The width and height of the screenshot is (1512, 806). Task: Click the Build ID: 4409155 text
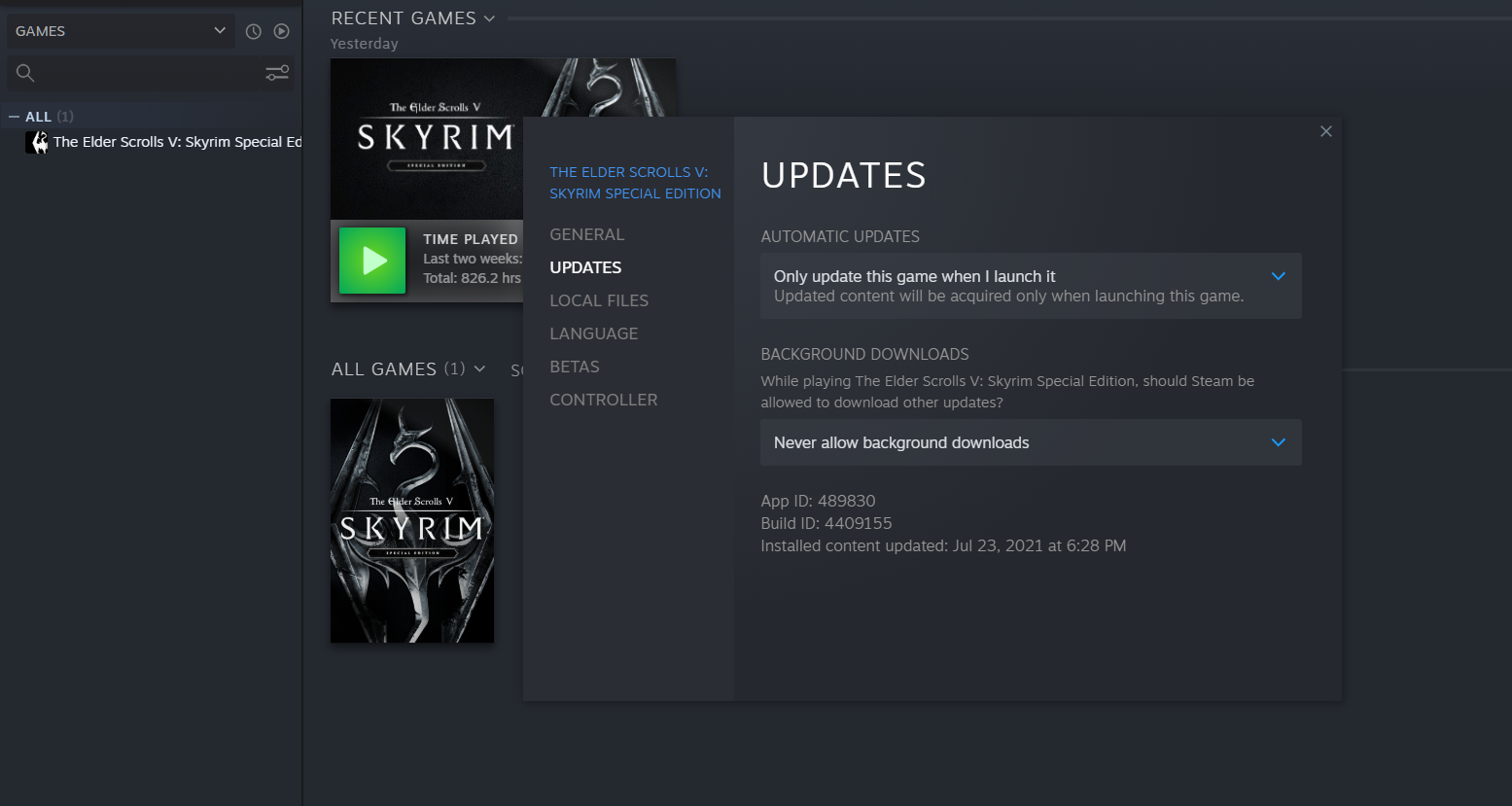(826, 523)
